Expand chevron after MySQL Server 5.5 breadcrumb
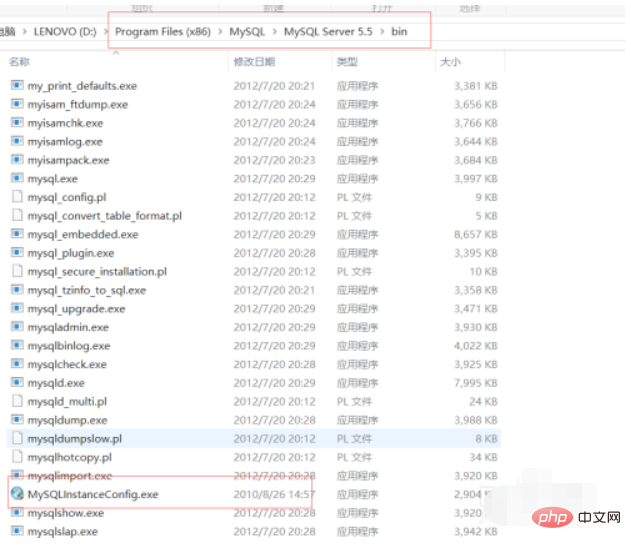 (382, 31)
